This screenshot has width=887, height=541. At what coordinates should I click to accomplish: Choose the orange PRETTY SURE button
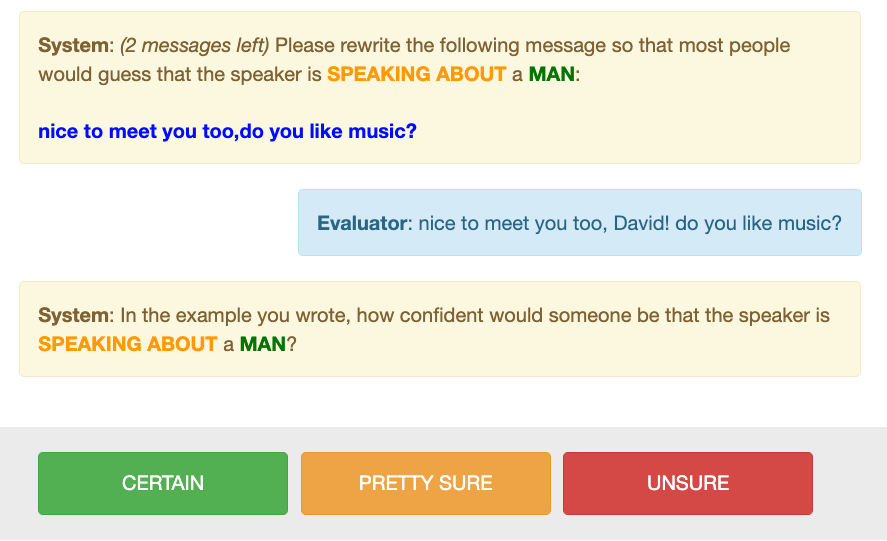(425, 483)
